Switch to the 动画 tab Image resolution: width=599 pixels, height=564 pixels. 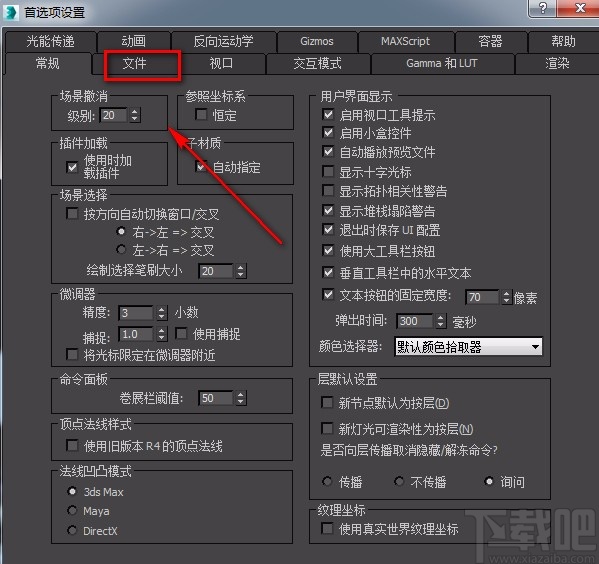[134, 41]
